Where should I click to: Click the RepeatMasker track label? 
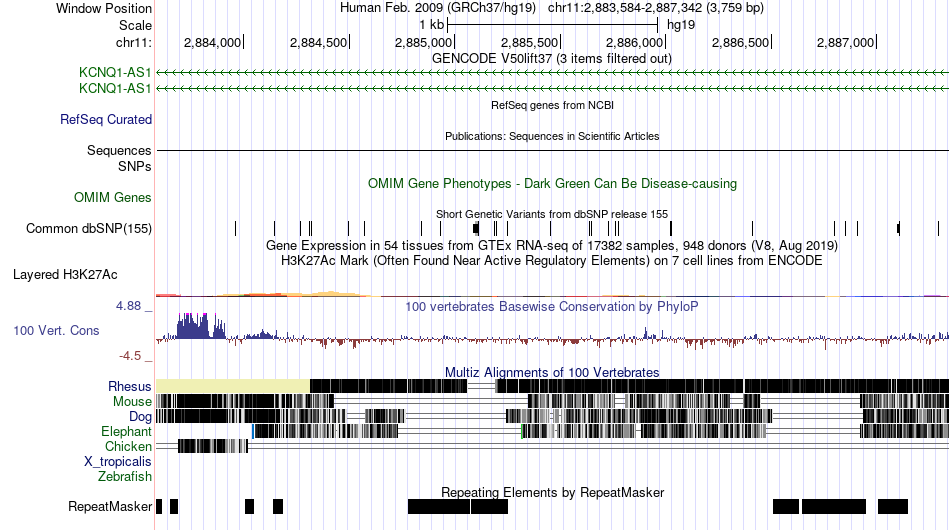[110, 506]
